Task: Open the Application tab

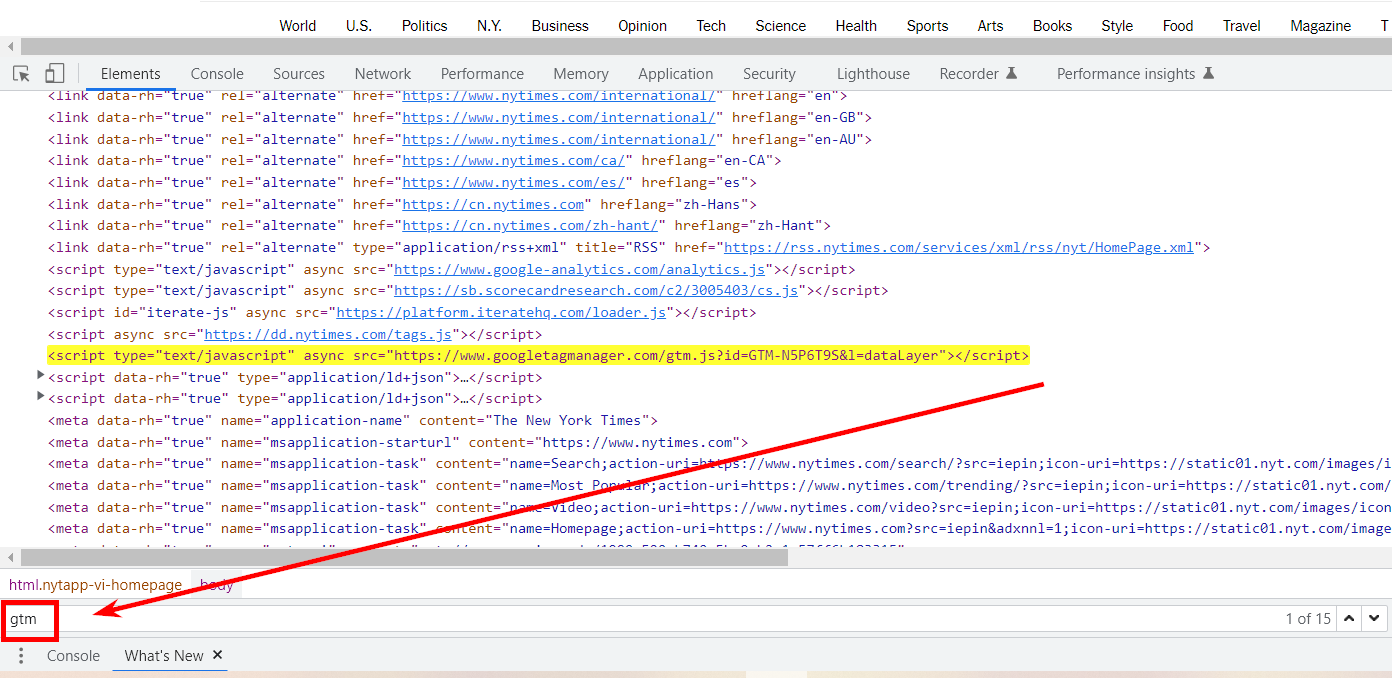Action: coord(676,74)
